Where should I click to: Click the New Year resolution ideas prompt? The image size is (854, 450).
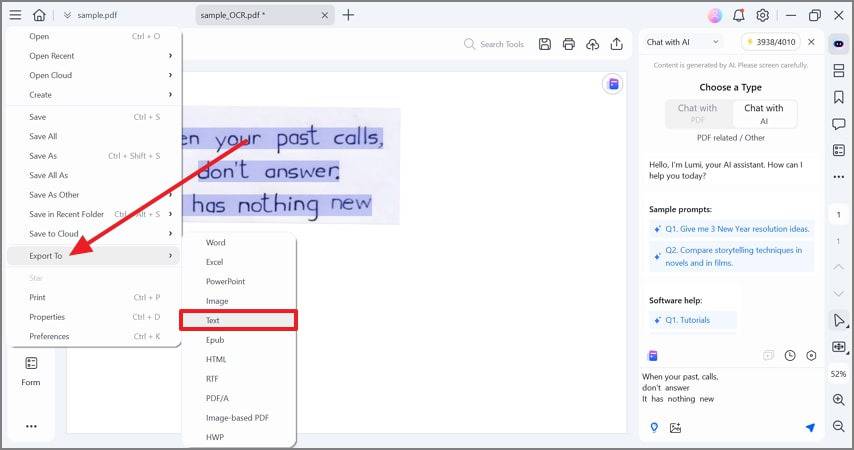(731, 229)
